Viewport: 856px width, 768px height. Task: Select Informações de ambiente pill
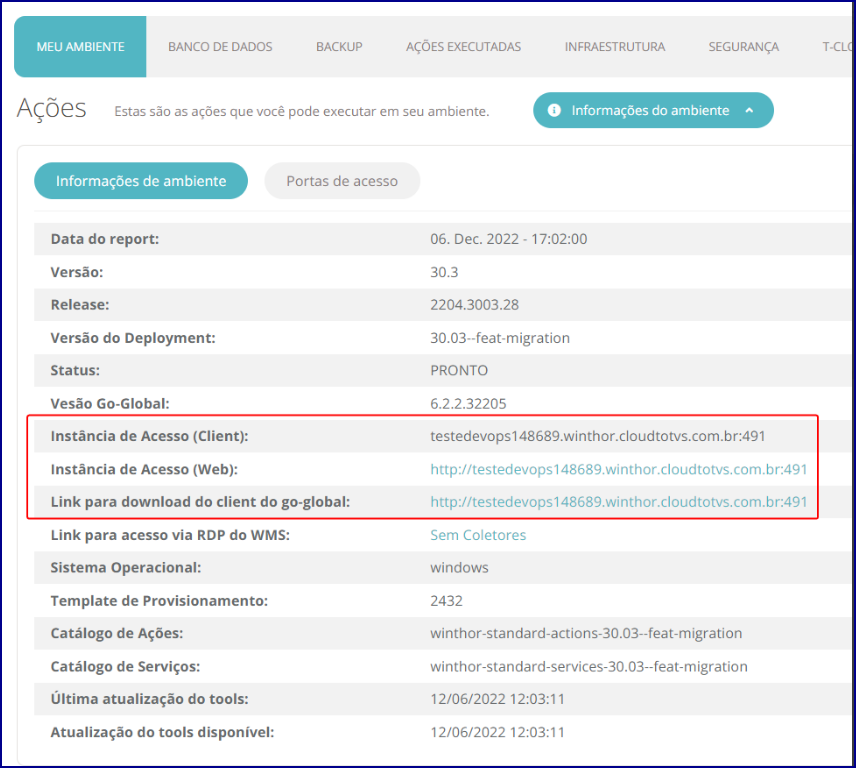point(141,181)
